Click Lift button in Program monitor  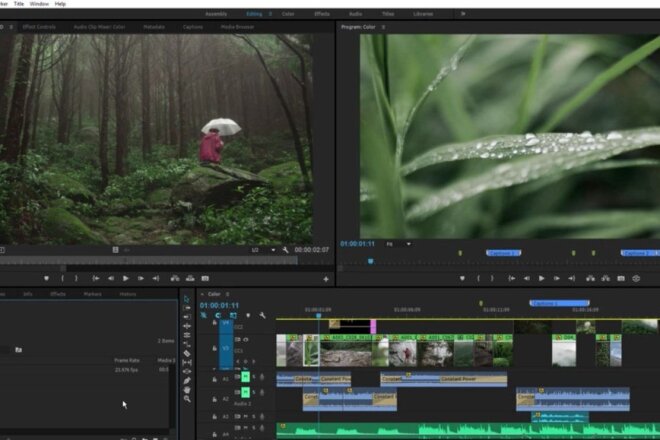pyautogui.click(x=590, y=278)
